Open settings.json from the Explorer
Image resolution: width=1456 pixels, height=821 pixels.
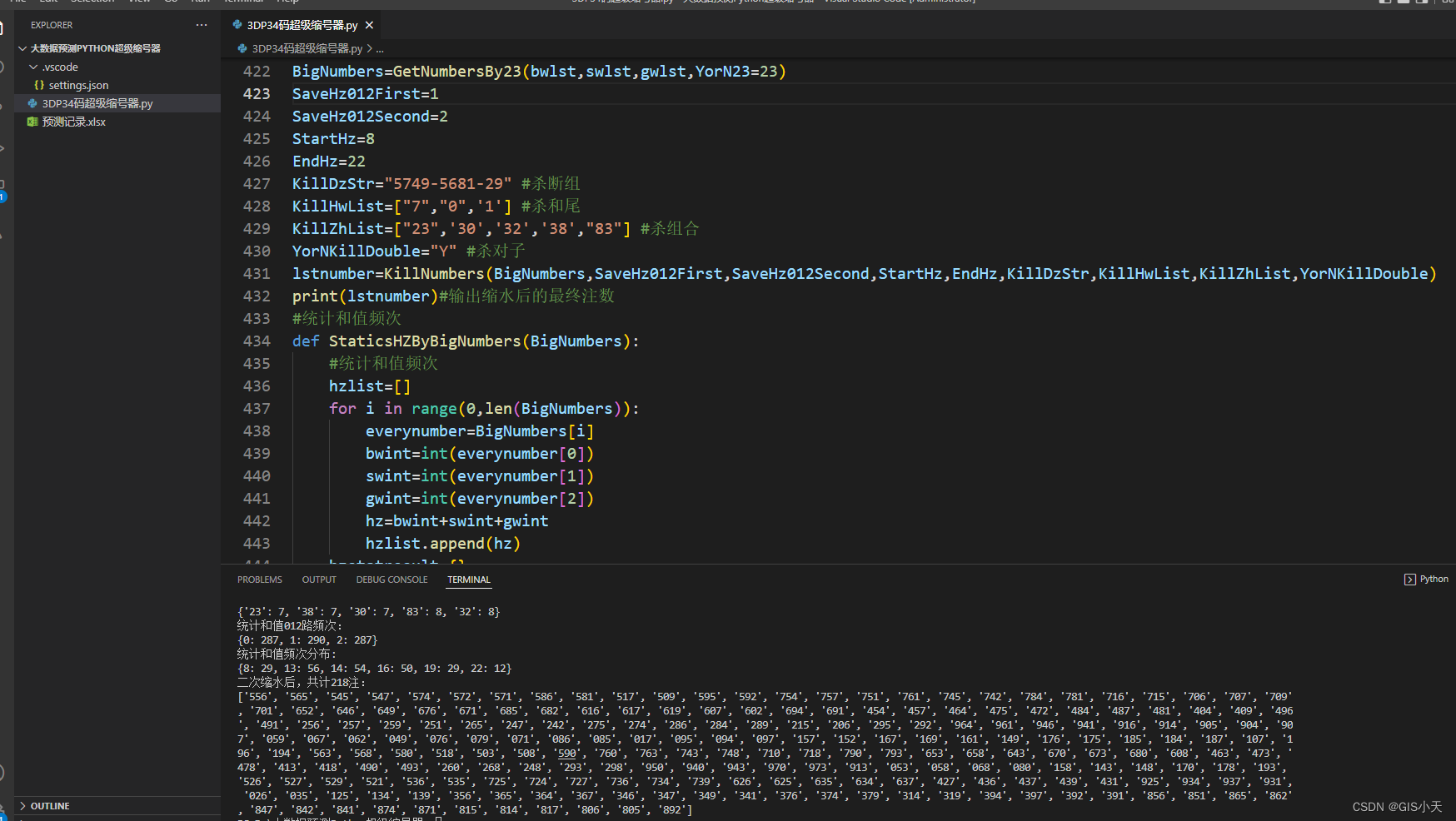78,85
